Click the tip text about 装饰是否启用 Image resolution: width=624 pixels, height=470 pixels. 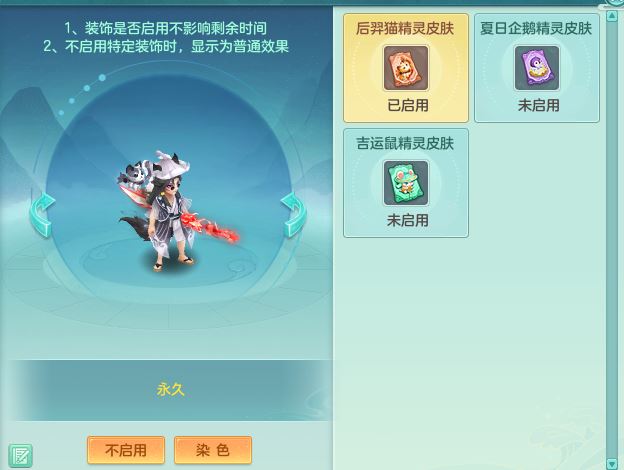pos(166,28)
